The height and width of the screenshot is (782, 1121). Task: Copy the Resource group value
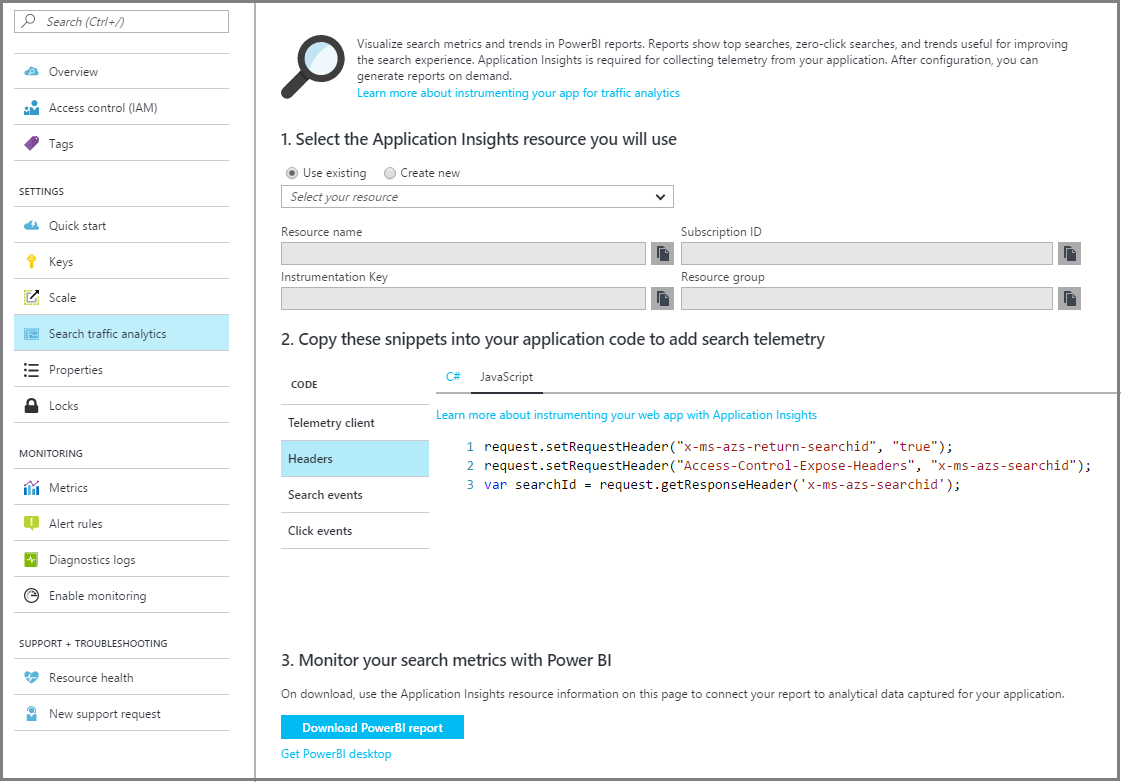tap(1069, 299)
